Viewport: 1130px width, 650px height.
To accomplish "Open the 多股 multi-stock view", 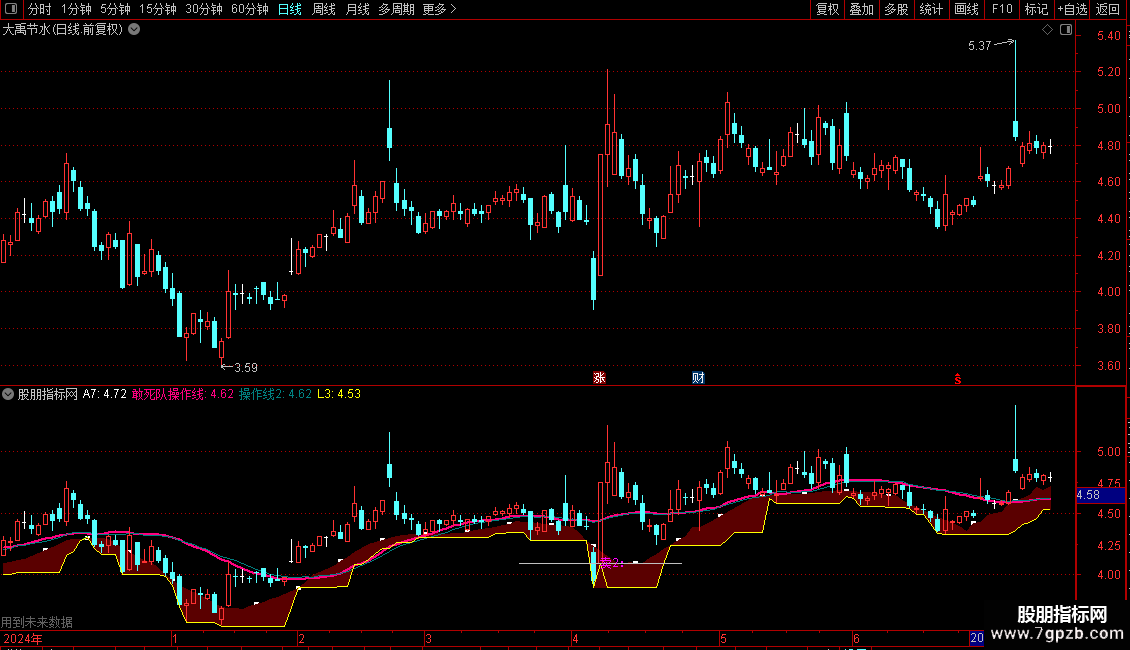I will pyautogui.click(x=897, y=9).
